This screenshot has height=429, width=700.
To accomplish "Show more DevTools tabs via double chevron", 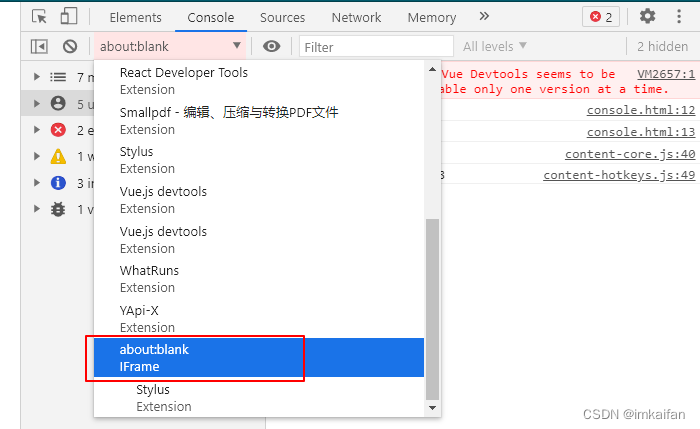I will (x=484, y=17).
